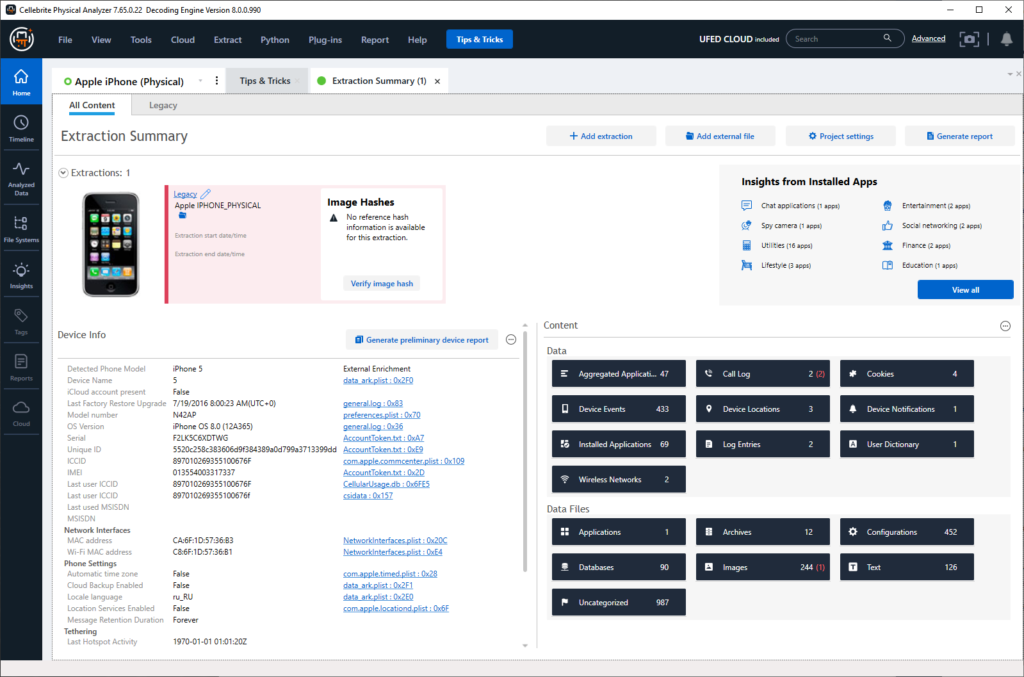1024x677 pixels.
Task: Click the search magnifier icon
Action: pyautogui.click(x=886, y=37)
